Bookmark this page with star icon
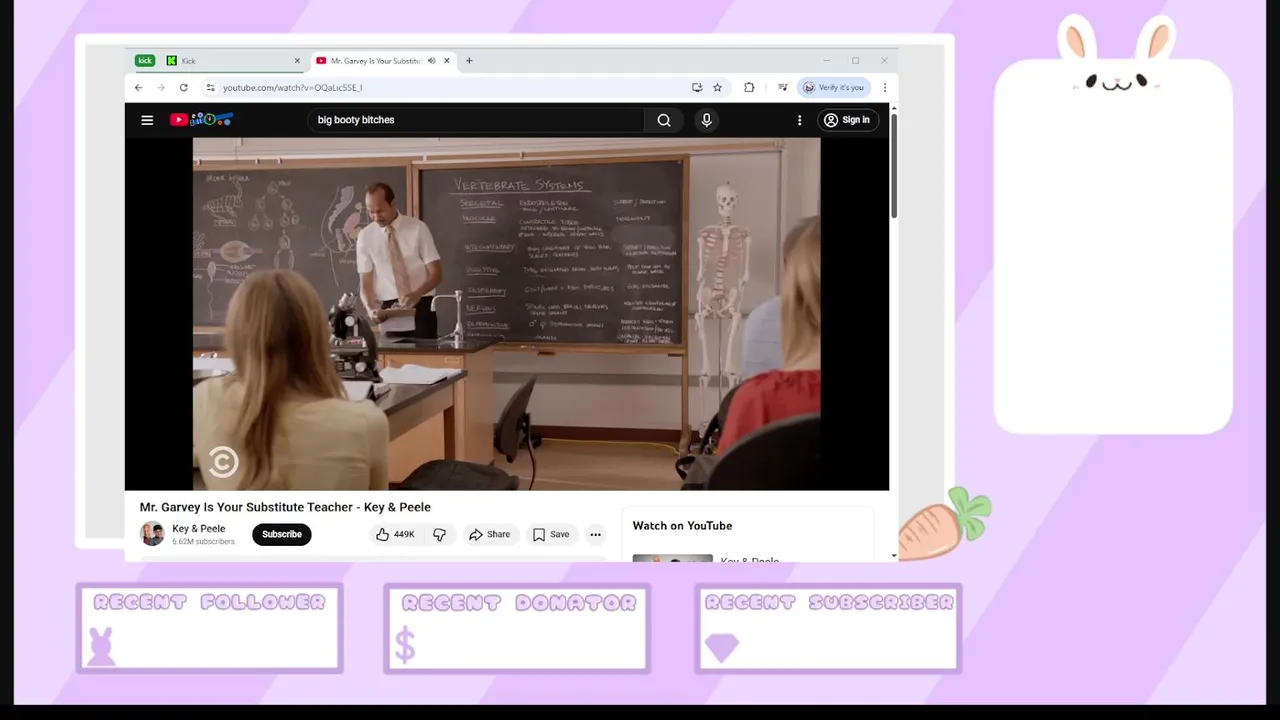 tap(718, 88)
